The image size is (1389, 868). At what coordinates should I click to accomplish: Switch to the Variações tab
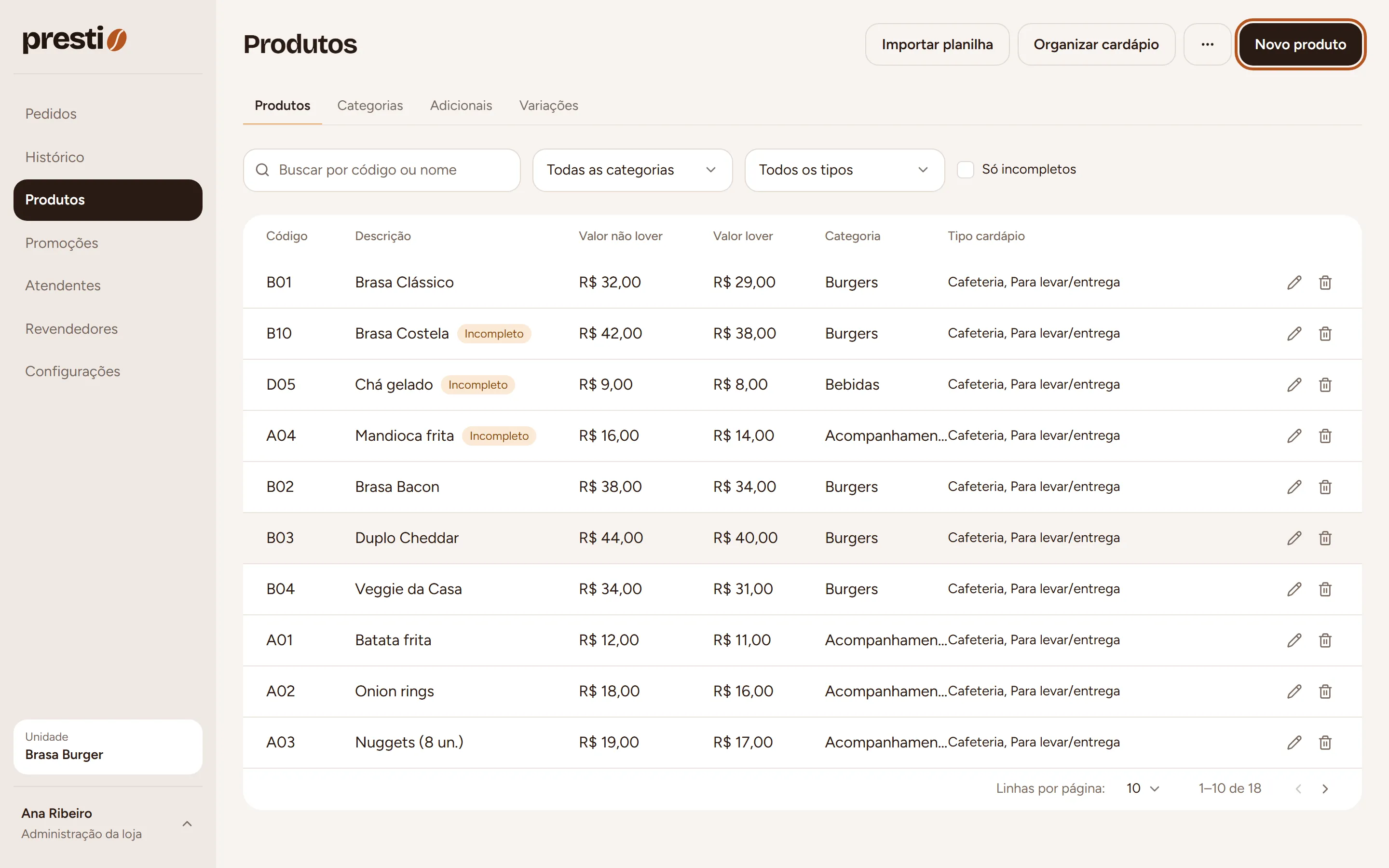click(548, 106)
